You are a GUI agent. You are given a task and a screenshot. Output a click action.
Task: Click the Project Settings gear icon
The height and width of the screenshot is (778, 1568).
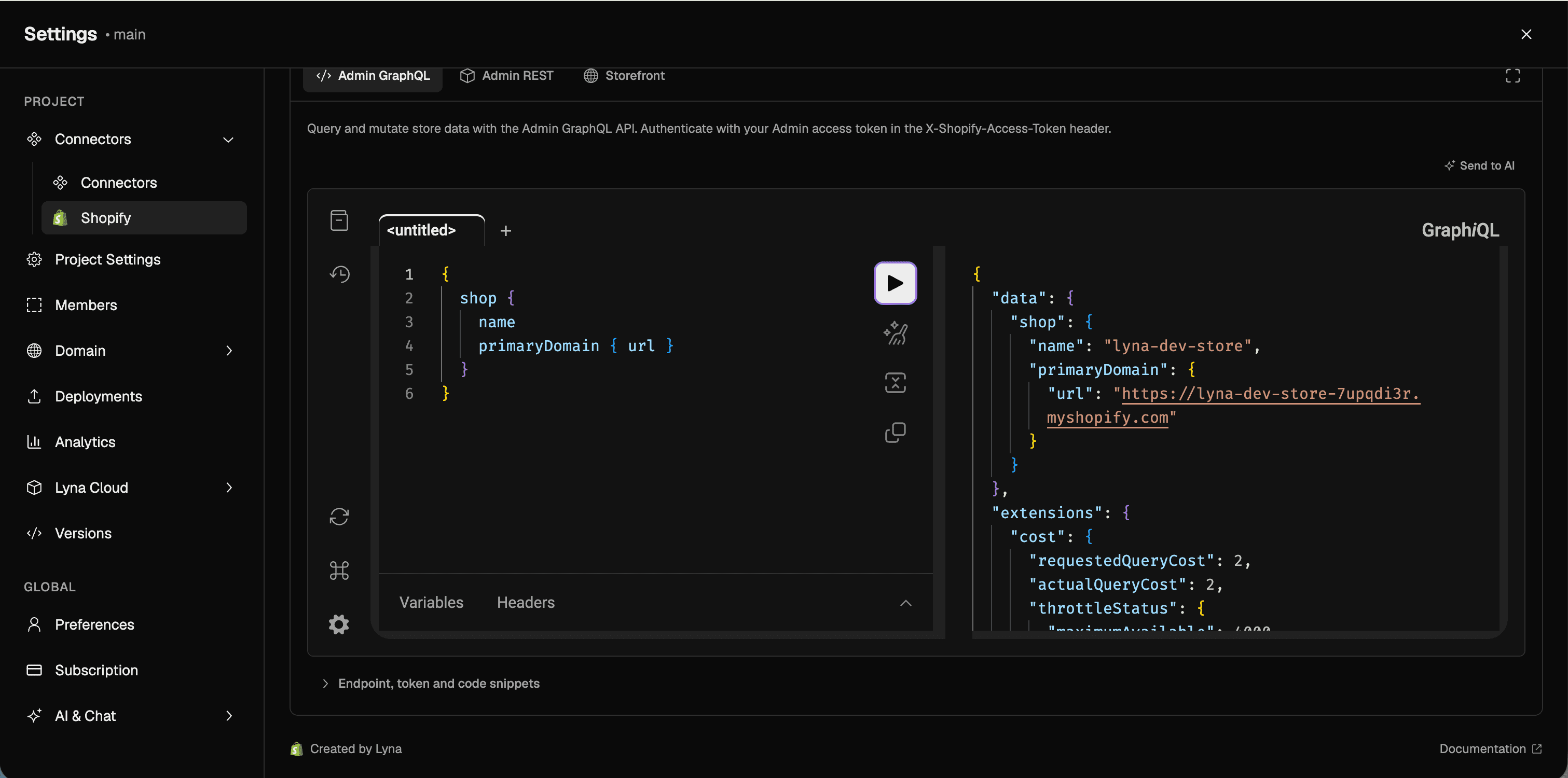[34, 259]
